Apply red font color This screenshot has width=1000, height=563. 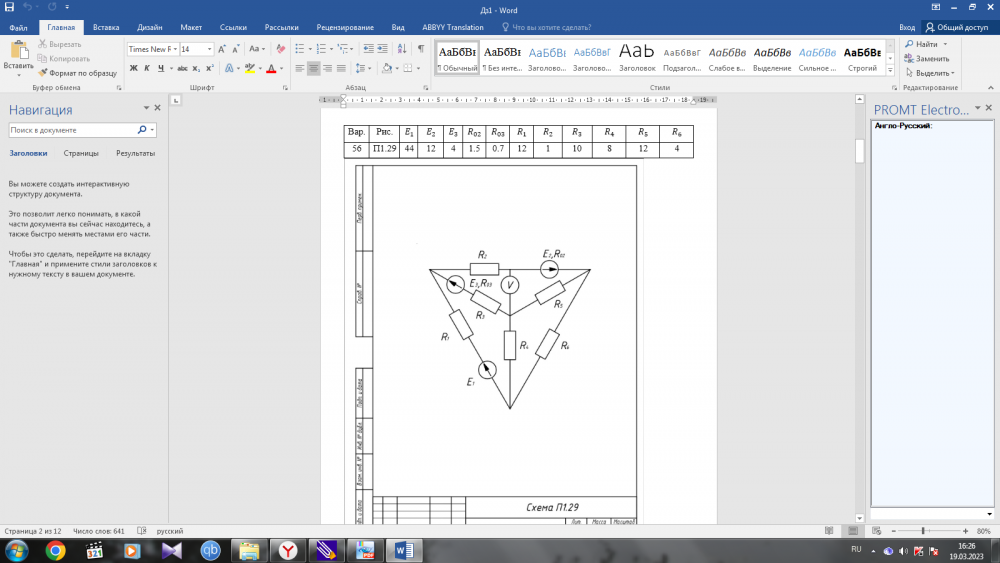[271, 68]
